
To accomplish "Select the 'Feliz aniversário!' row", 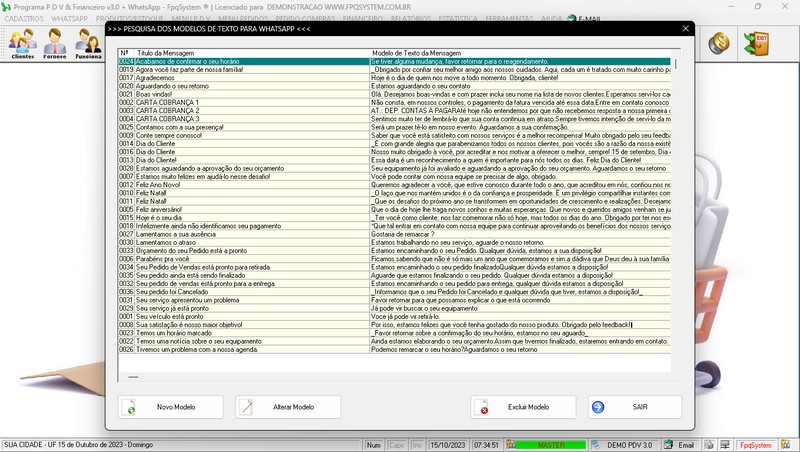I will (394, 209).
